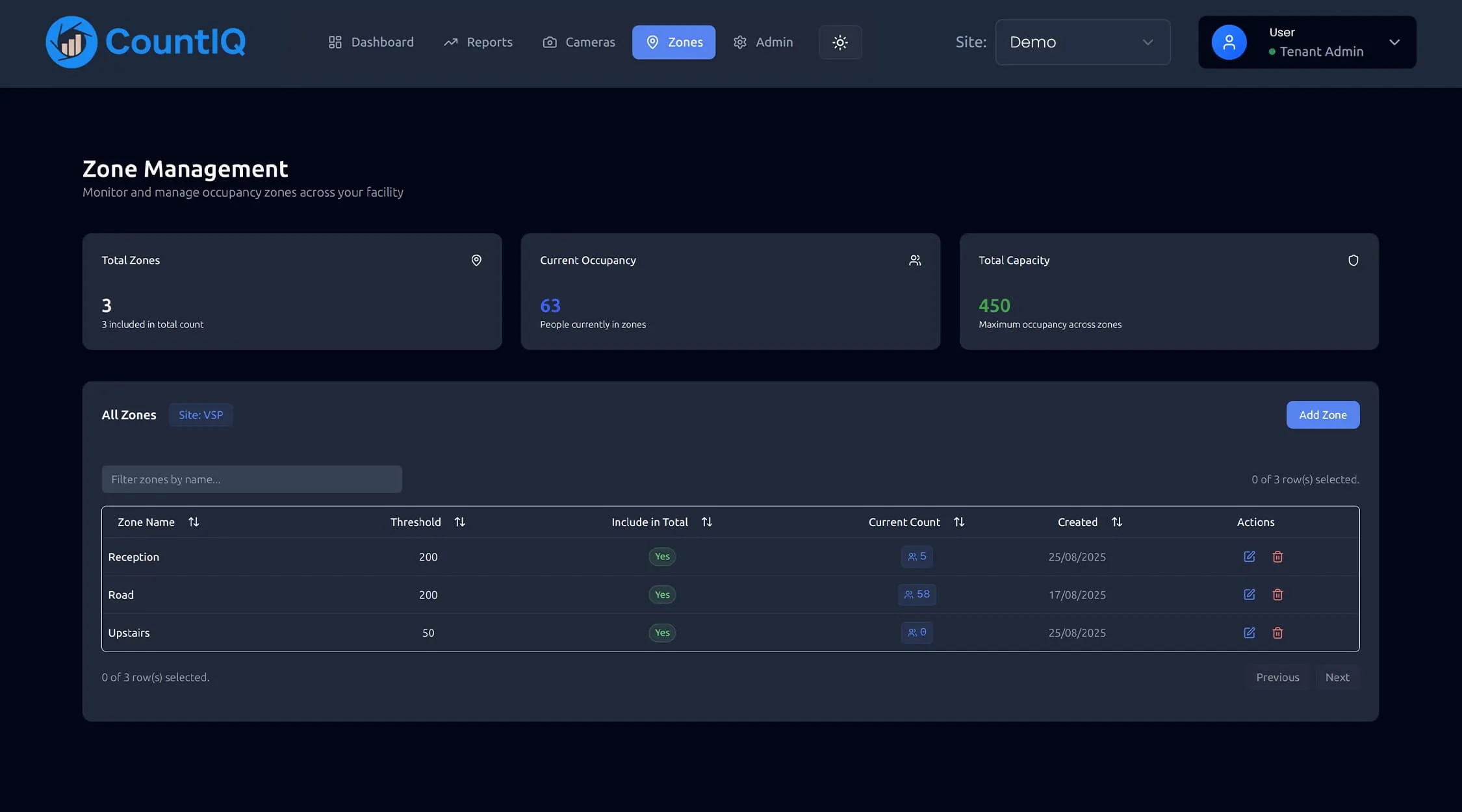Click the delete icon for the Upstairs zone
Screen dimensions: 1462x812
(x=1277, y=632)
